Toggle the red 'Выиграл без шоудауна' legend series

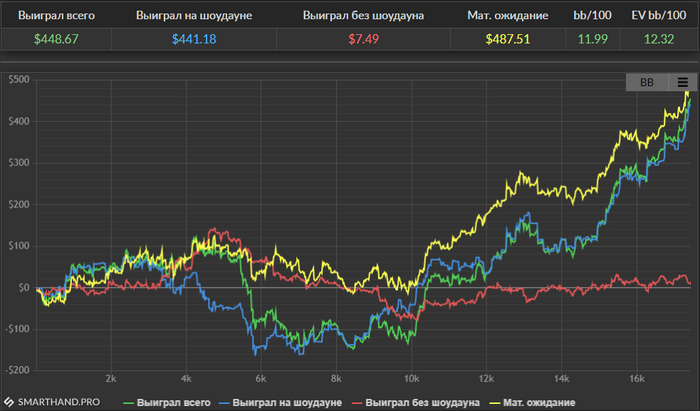click(416, 403)
